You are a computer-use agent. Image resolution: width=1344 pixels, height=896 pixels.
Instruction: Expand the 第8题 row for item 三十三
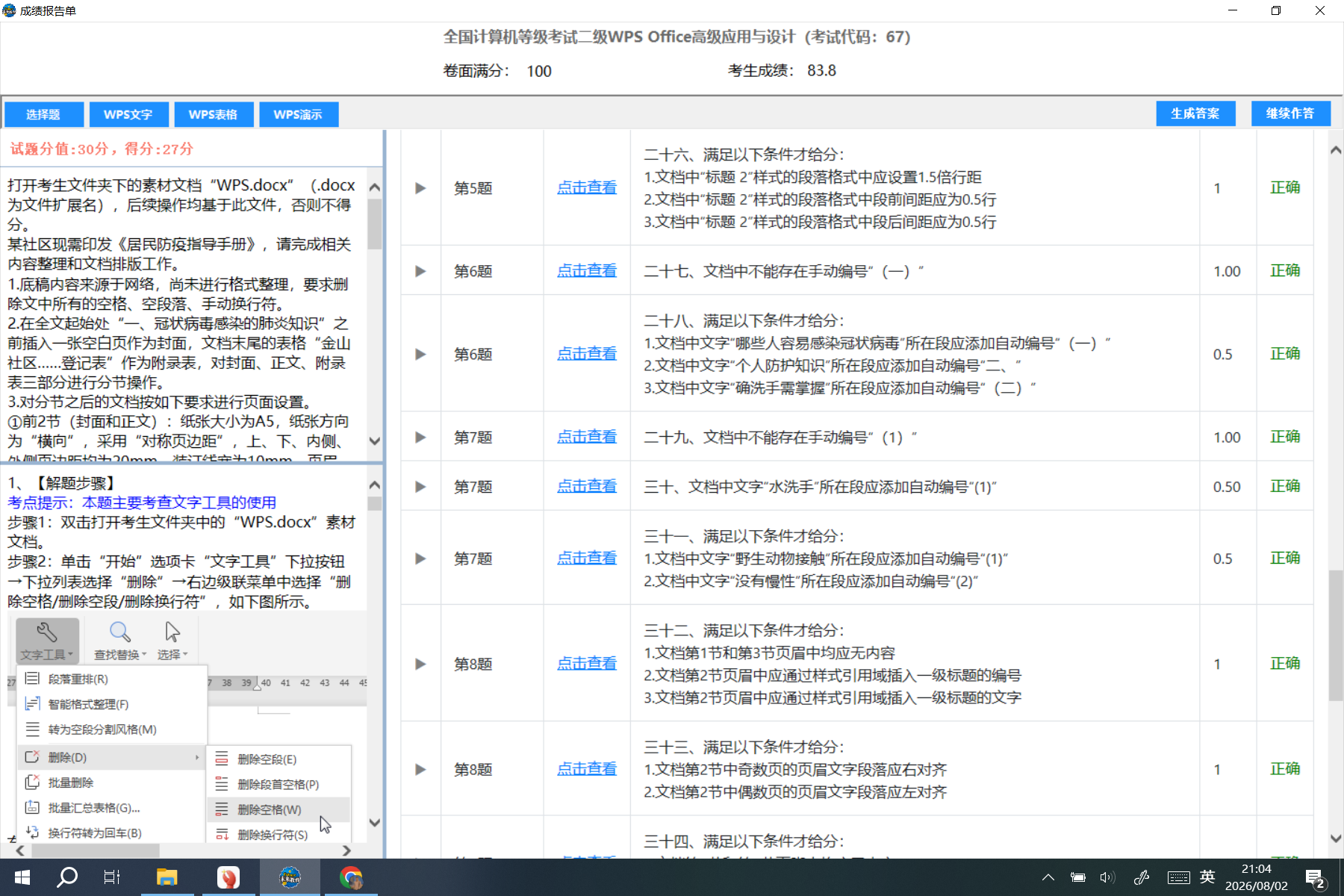[420, 769]
